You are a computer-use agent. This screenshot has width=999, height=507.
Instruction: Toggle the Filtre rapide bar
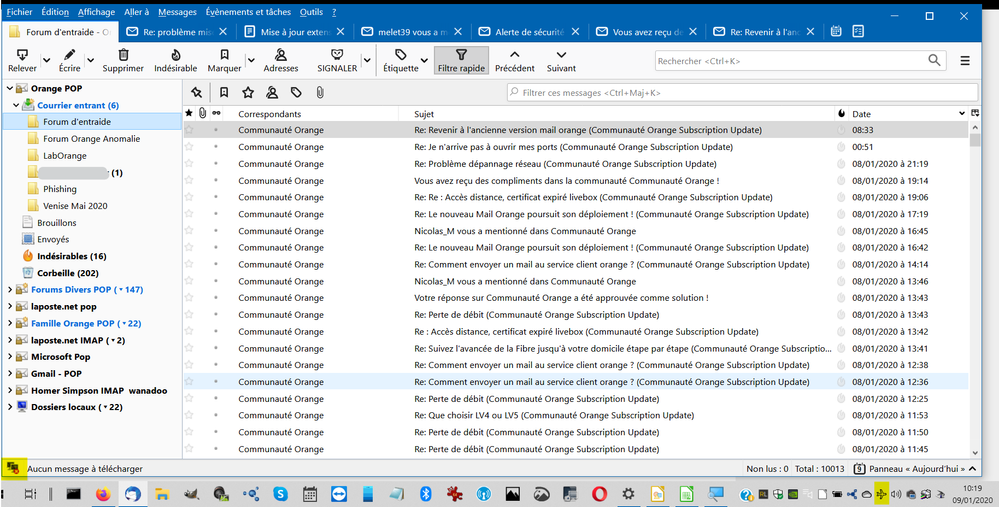461,60
